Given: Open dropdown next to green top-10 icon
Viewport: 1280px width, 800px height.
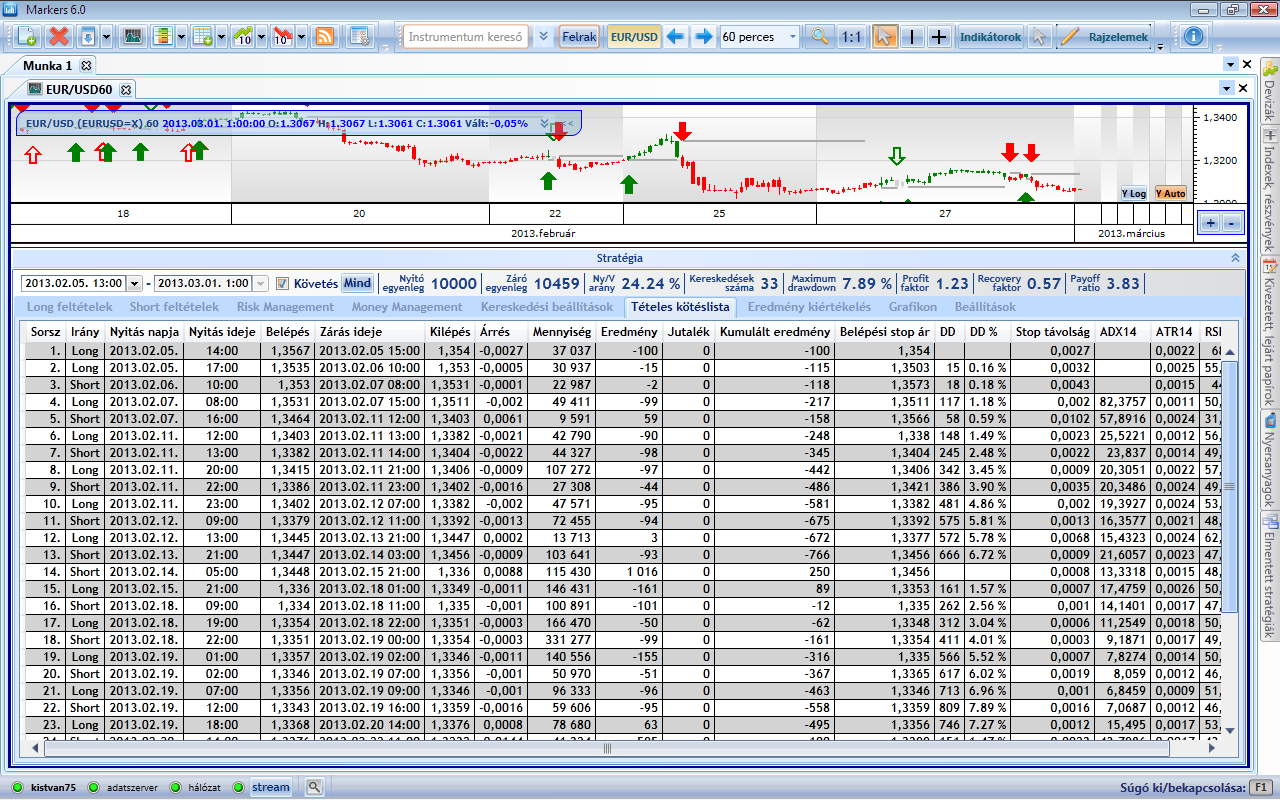Looking at the screenshot, I should coord(261,37).
